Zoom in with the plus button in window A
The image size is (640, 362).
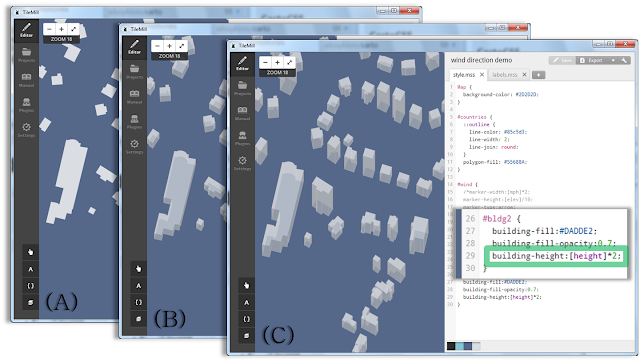(x=61, y=29)
